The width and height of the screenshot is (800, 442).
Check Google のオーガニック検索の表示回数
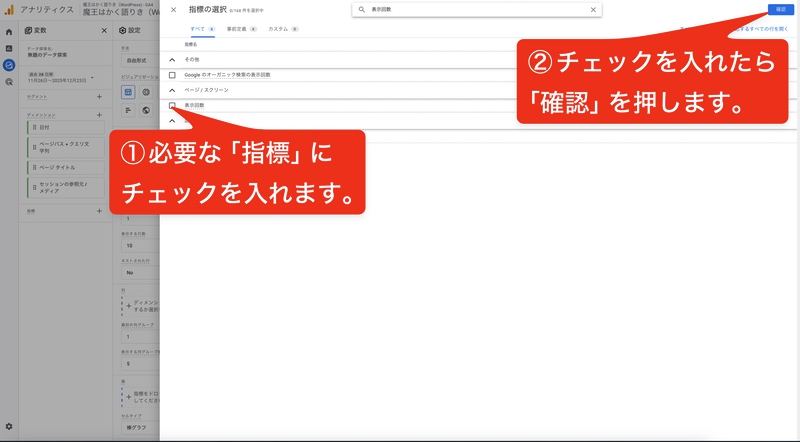coord(172,75)
